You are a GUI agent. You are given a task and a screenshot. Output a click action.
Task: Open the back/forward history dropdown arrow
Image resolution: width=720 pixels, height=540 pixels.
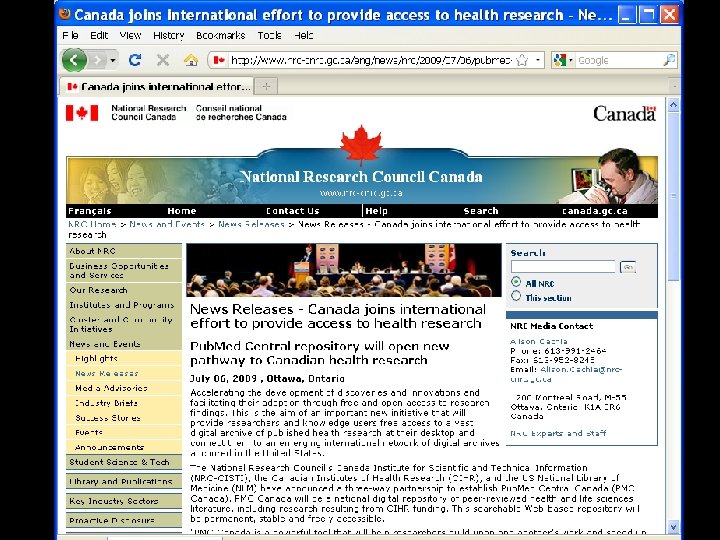pos(112,60)
